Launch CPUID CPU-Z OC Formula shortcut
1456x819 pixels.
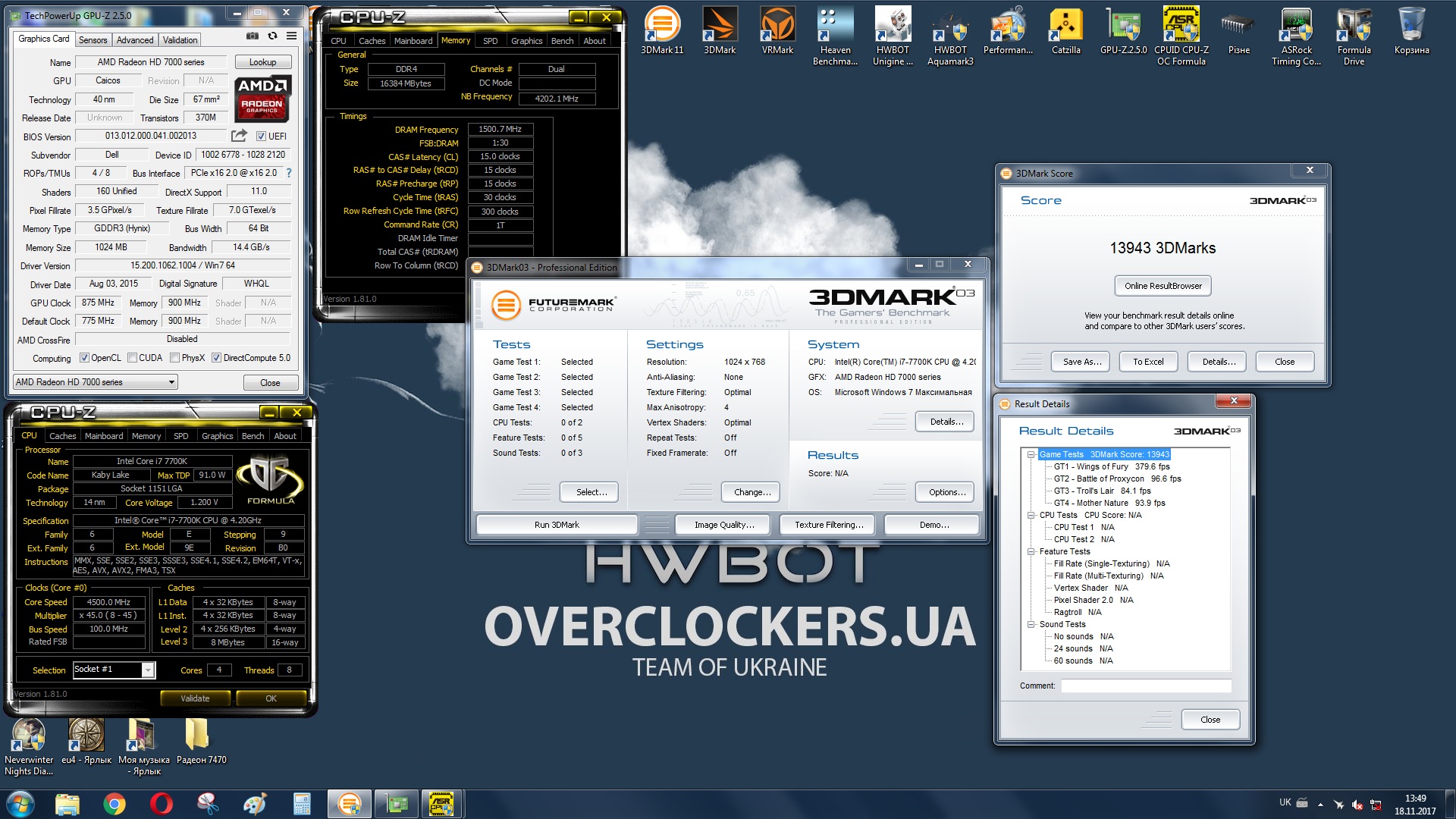tap(1181, 36)
